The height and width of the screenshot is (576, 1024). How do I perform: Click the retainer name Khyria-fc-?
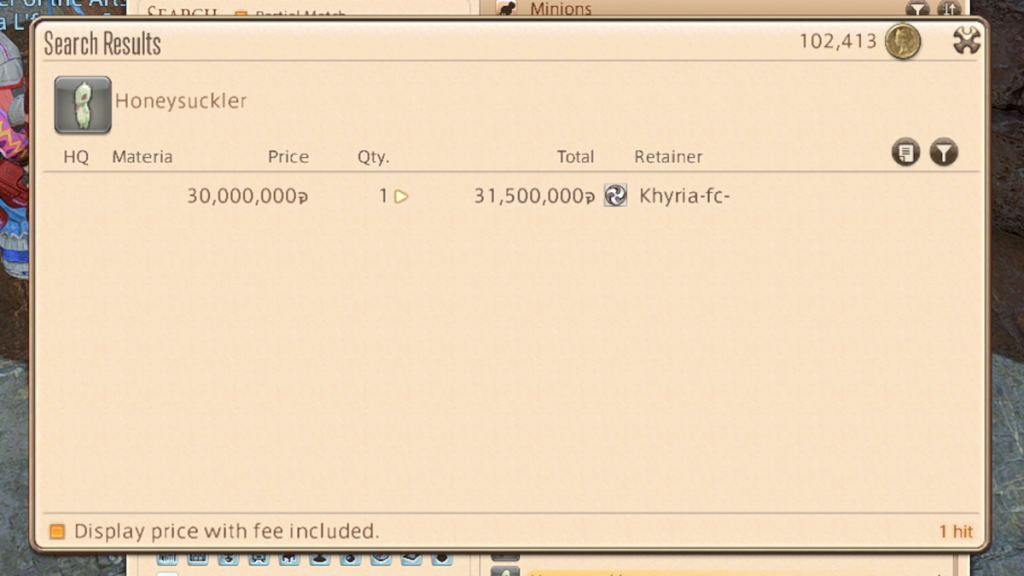684,196
